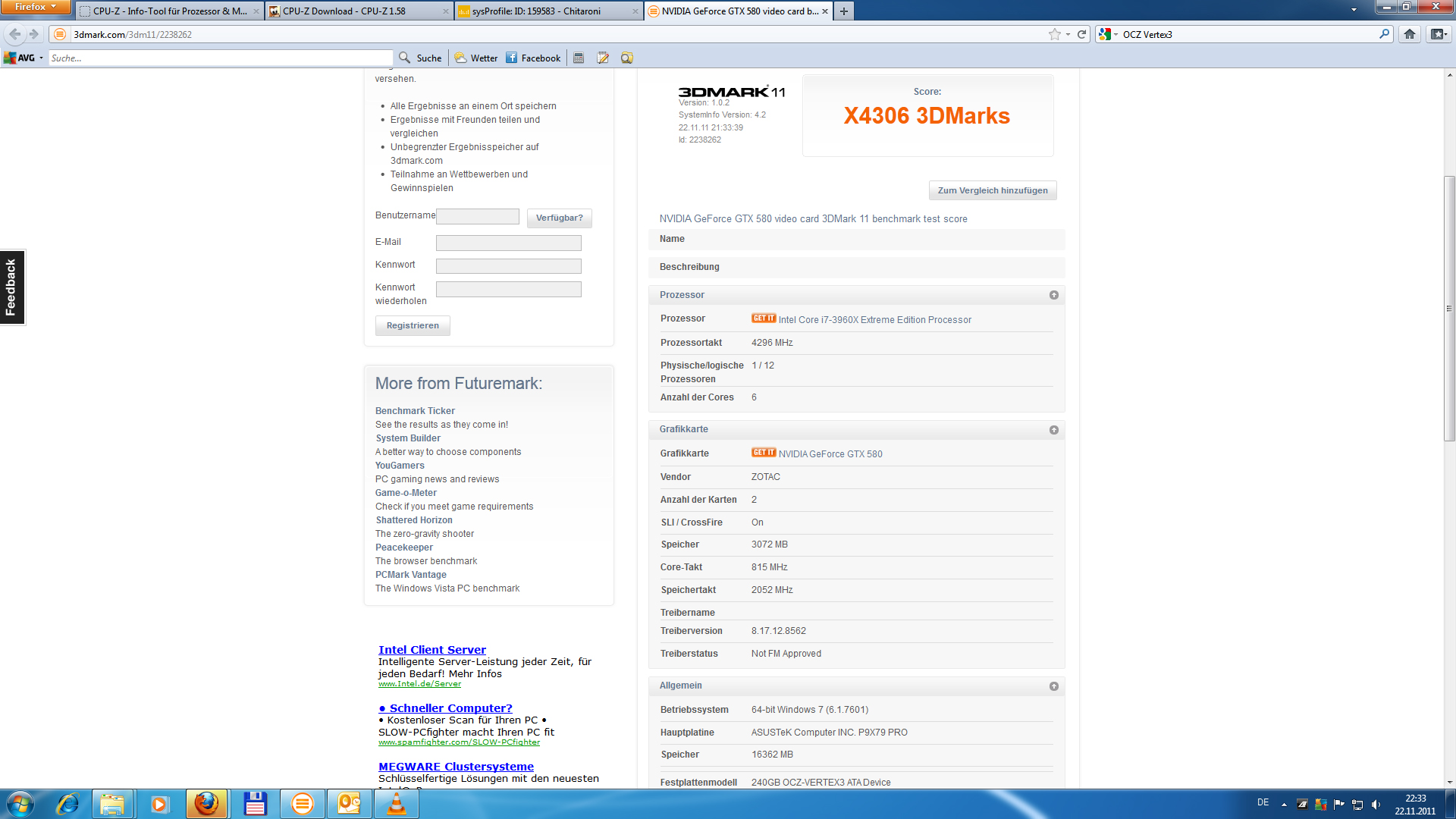The width and height of the screenshot is (1456, 819).
Task: Open Windows Explorer folder in taskbar
Action: pos(113,804)
